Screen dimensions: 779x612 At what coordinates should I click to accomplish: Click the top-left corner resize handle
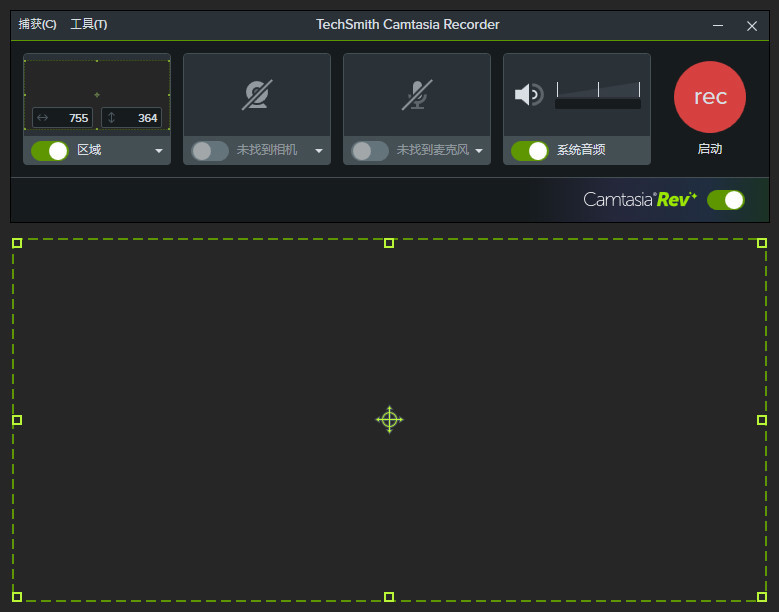pyautogui.click(x=17, y=243)
